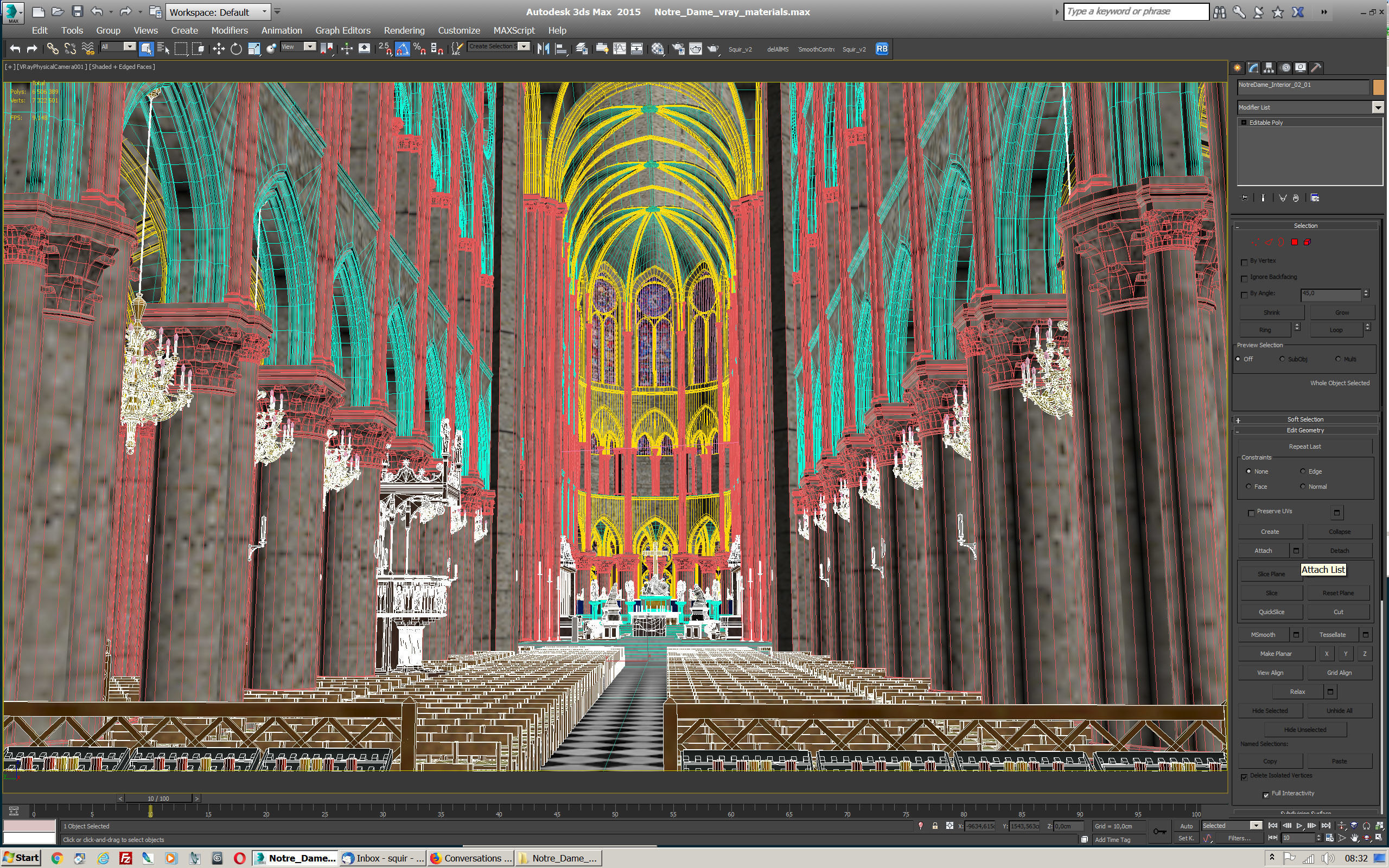Activate the Select and Scale tool
Image resolution: width=1389 pixels, height=868 pixels.
pyautogui.click(x=254, y=49)
